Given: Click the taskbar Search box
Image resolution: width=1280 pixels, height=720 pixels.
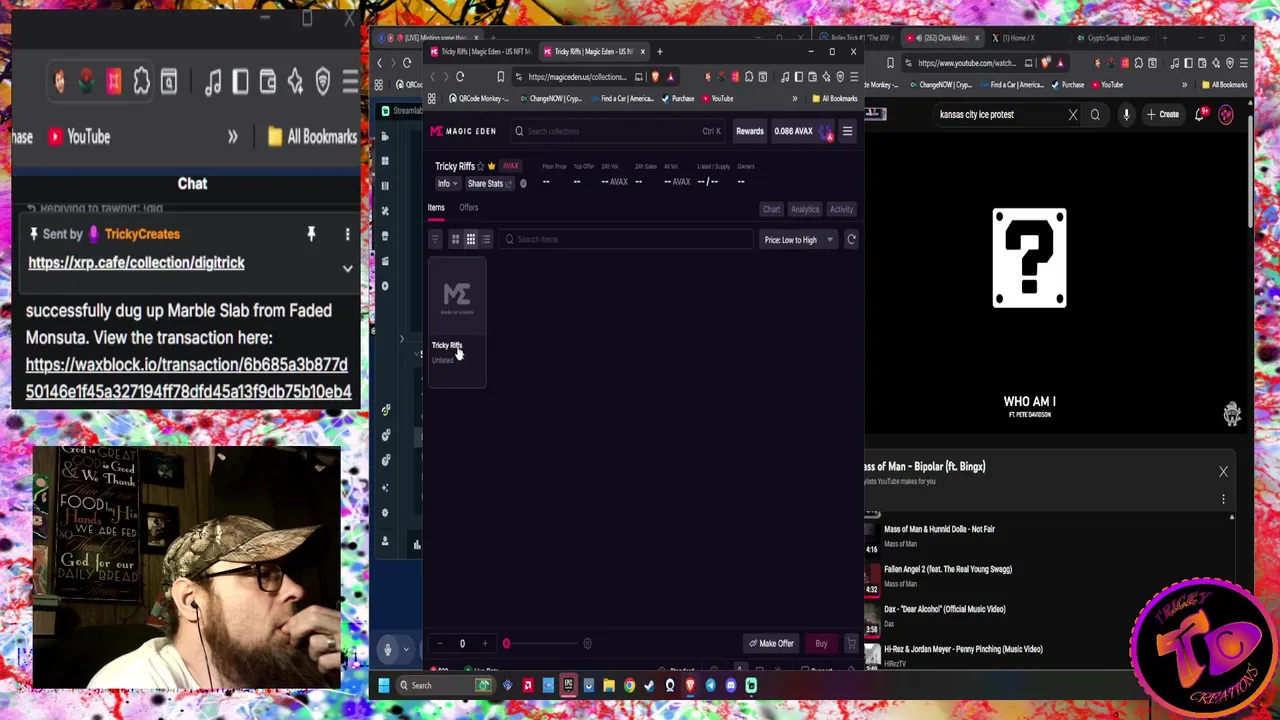Looking at the screenshot, I should [x=445, y=685].
